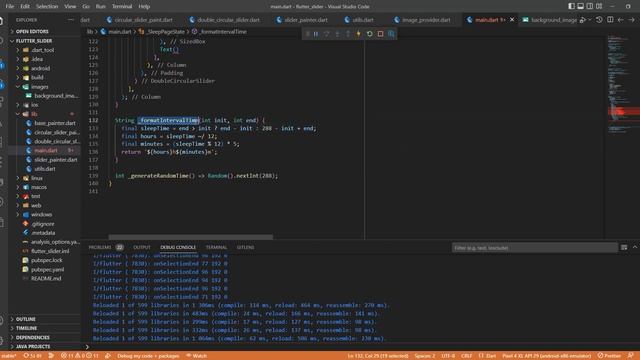Open the Terminal menu

click(x=122, y=6)
